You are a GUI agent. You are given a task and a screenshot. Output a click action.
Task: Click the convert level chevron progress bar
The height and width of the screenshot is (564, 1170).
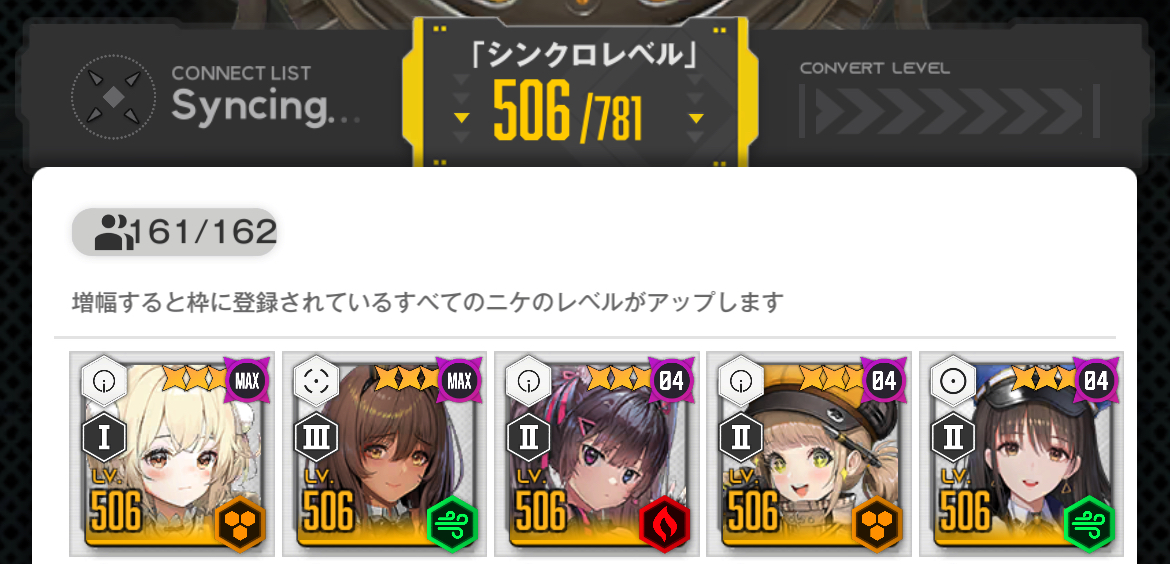[x=949, y=111]
